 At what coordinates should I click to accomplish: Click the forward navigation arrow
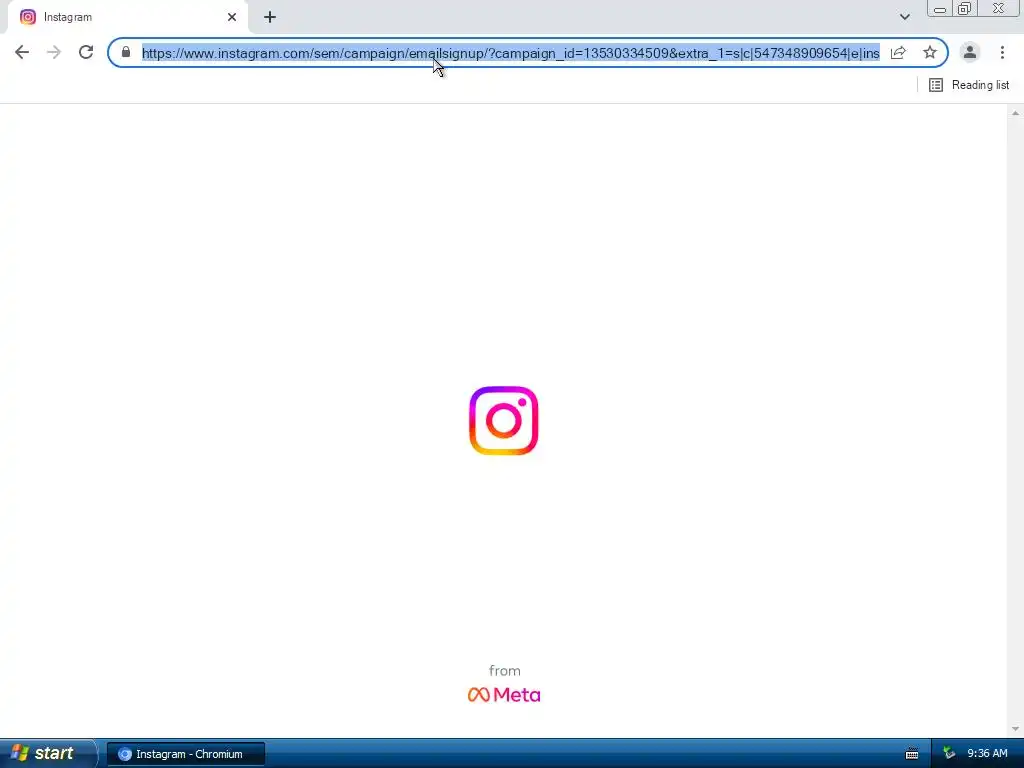coord(54,52)
